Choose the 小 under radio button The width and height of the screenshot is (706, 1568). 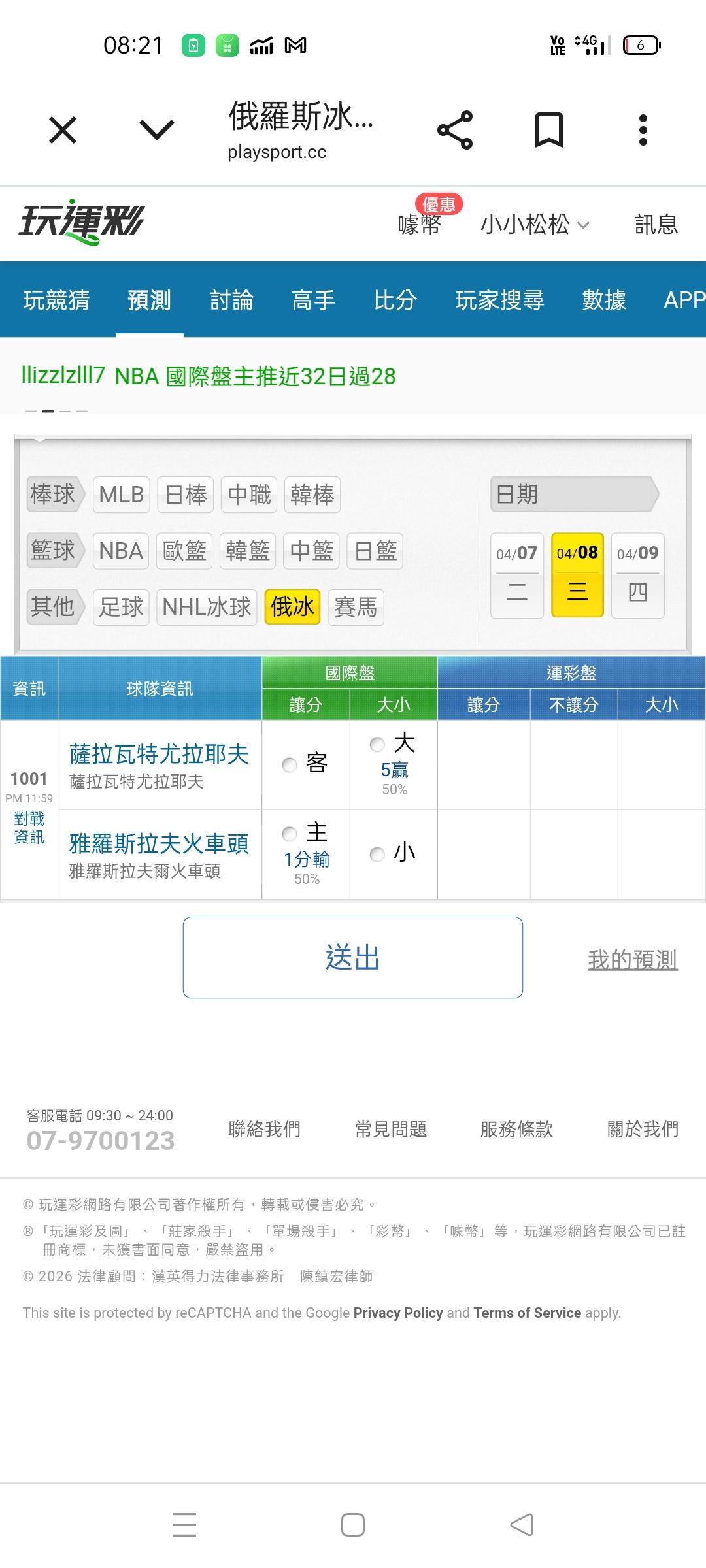377,854
